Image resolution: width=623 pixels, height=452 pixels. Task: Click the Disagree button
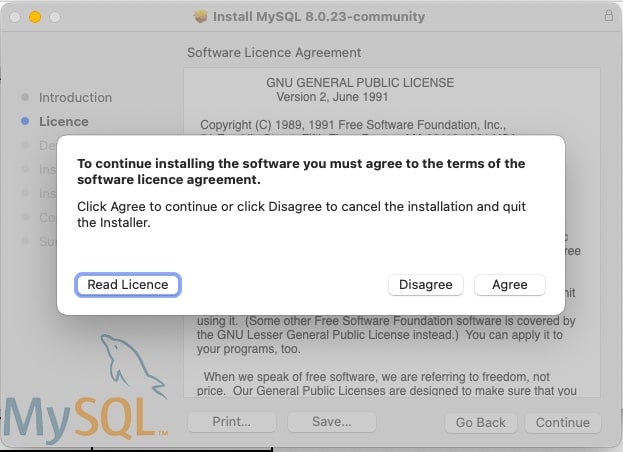tap(426, 285)
